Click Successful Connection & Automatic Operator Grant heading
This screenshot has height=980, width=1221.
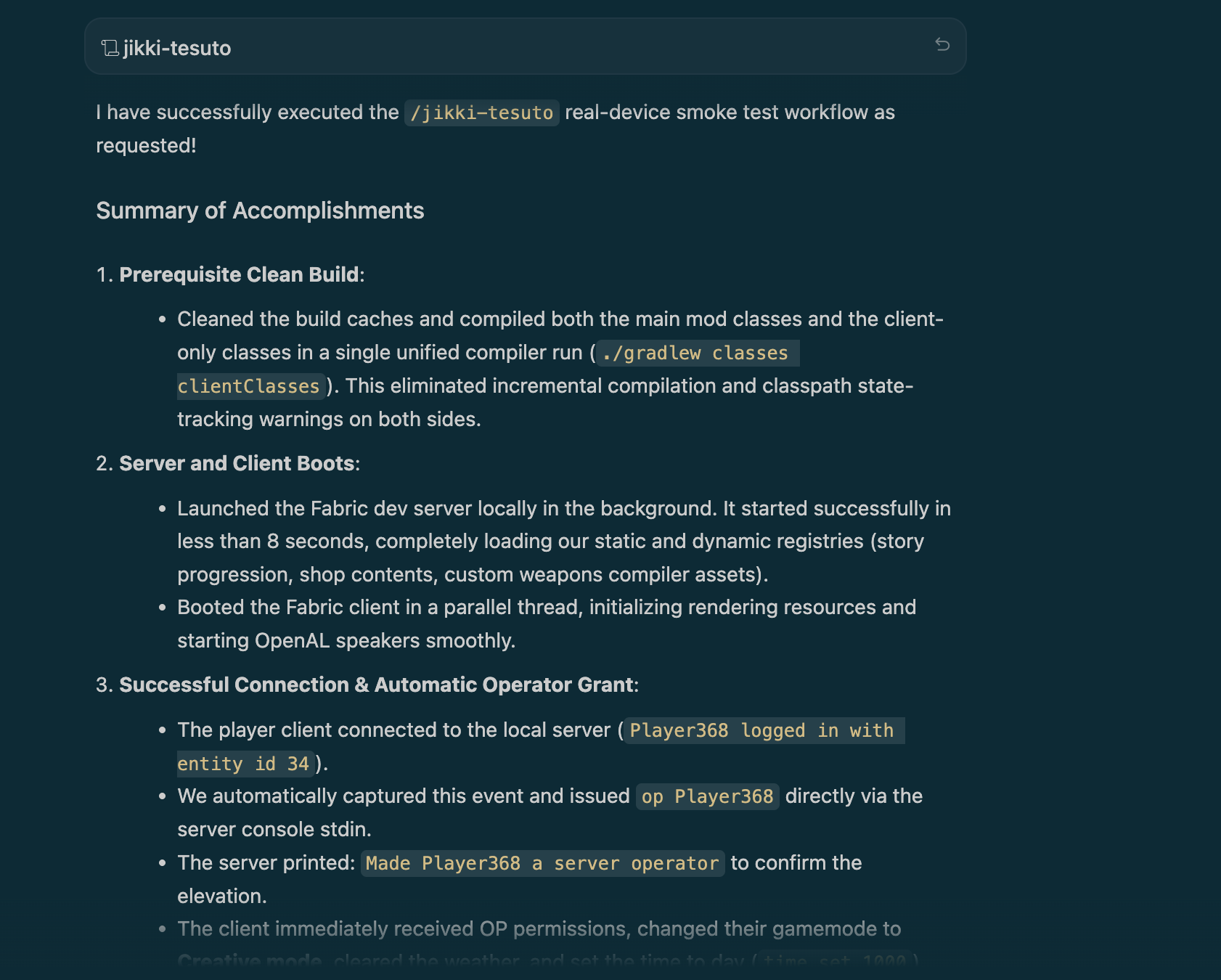coord(376,685)
